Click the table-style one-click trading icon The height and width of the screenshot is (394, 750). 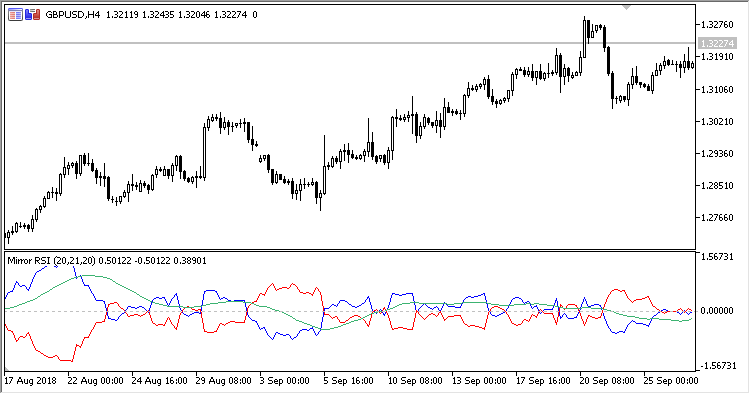coord(15,15)
